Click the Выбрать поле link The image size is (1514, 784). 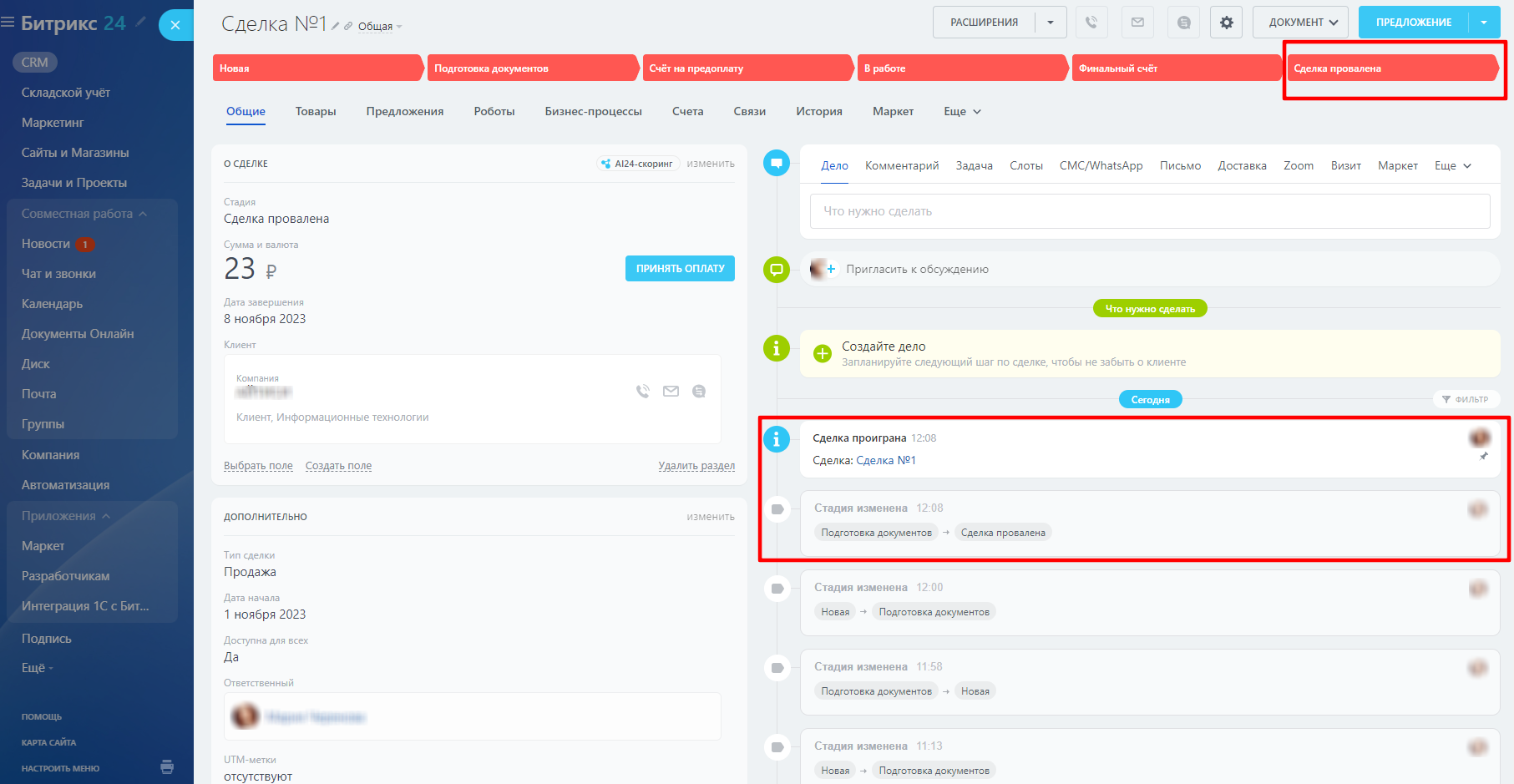[x=258, y=466]
